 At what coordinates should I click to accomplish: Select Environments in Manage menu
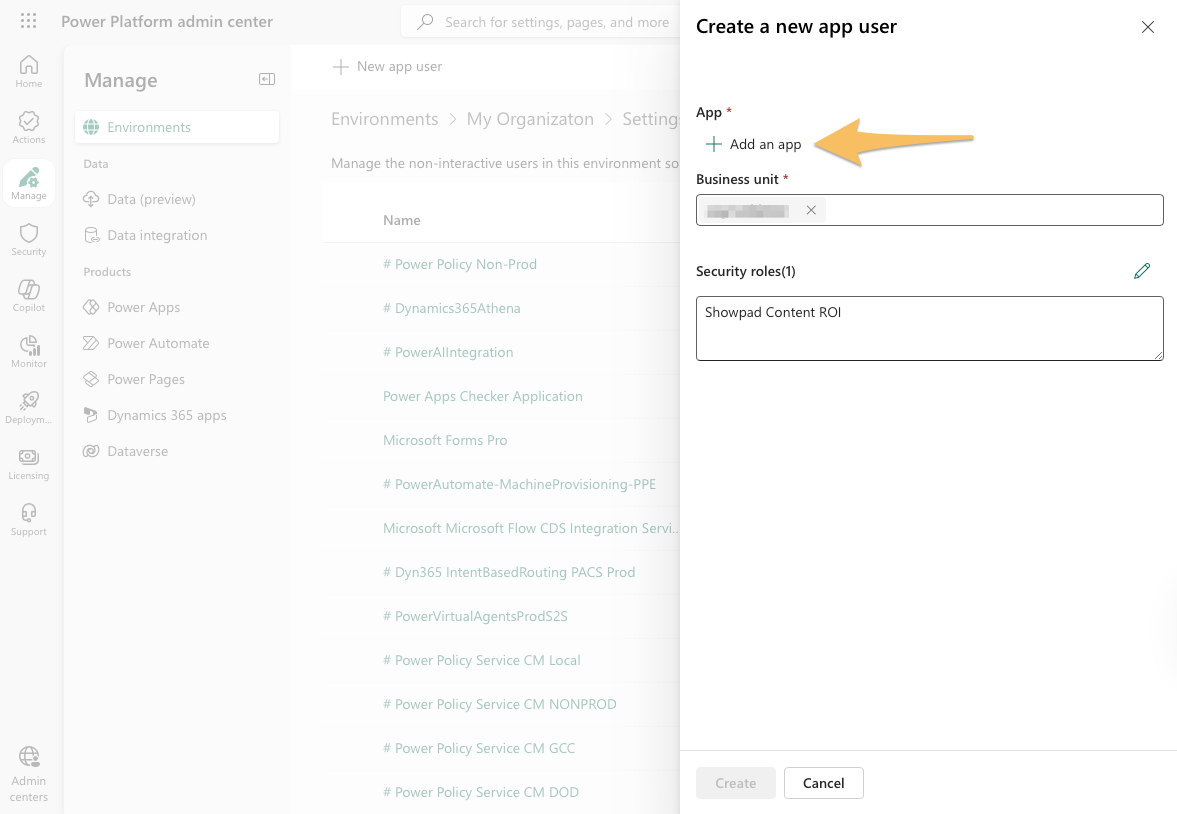(x=149, y=127)
